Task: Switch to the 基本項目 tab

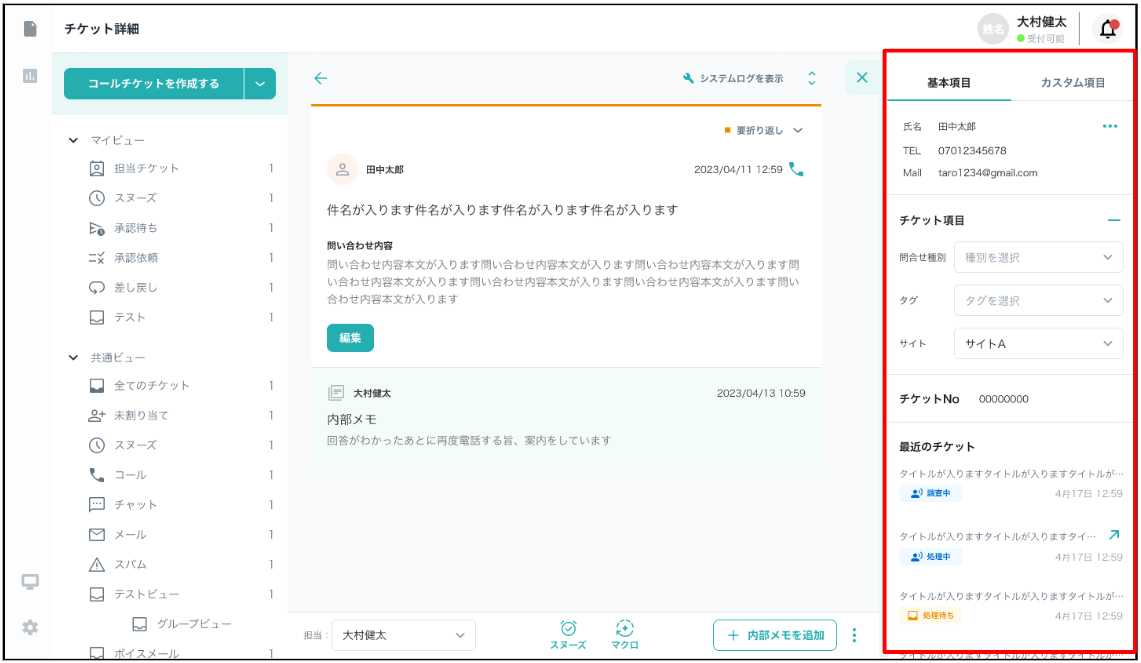Action: pos(949,82)
